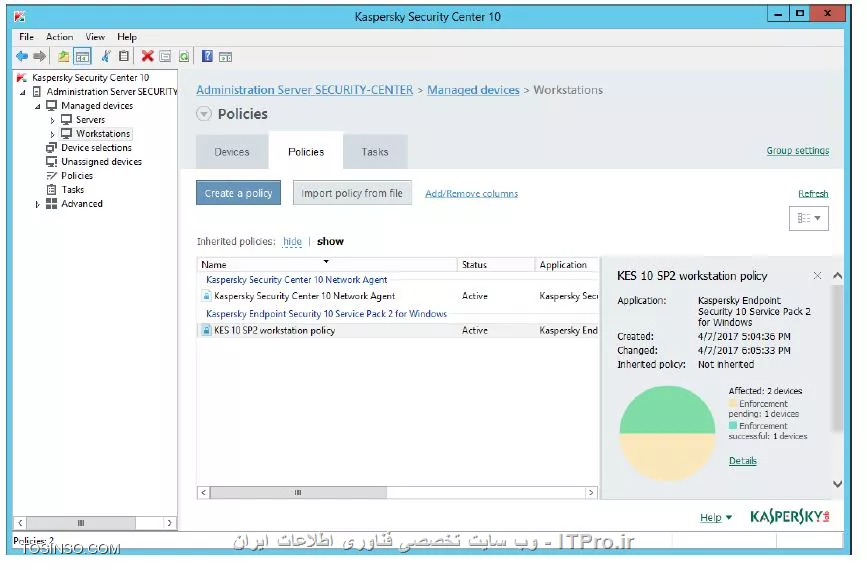Image resolution: width=867 pixels, height=570 pixels.
Task: Open the Add/Remove columns link
Action: (471, 194)
